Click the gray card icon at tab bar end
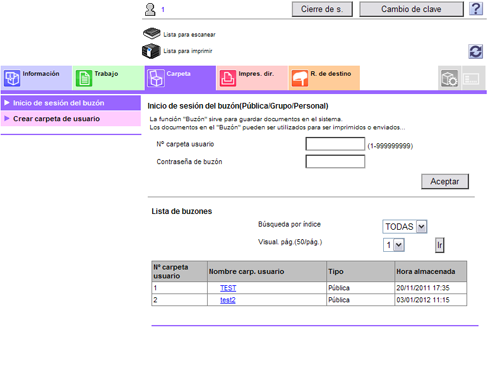500x373 pixels. (471, 79)
